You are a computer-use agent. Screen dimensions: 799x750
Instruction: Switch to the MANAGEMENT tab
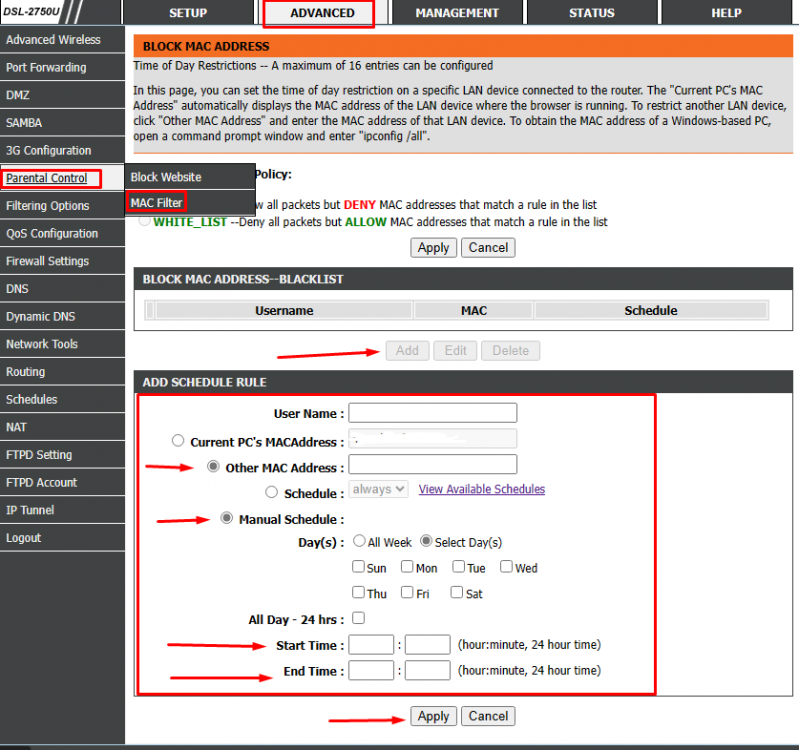pos(456,13)
